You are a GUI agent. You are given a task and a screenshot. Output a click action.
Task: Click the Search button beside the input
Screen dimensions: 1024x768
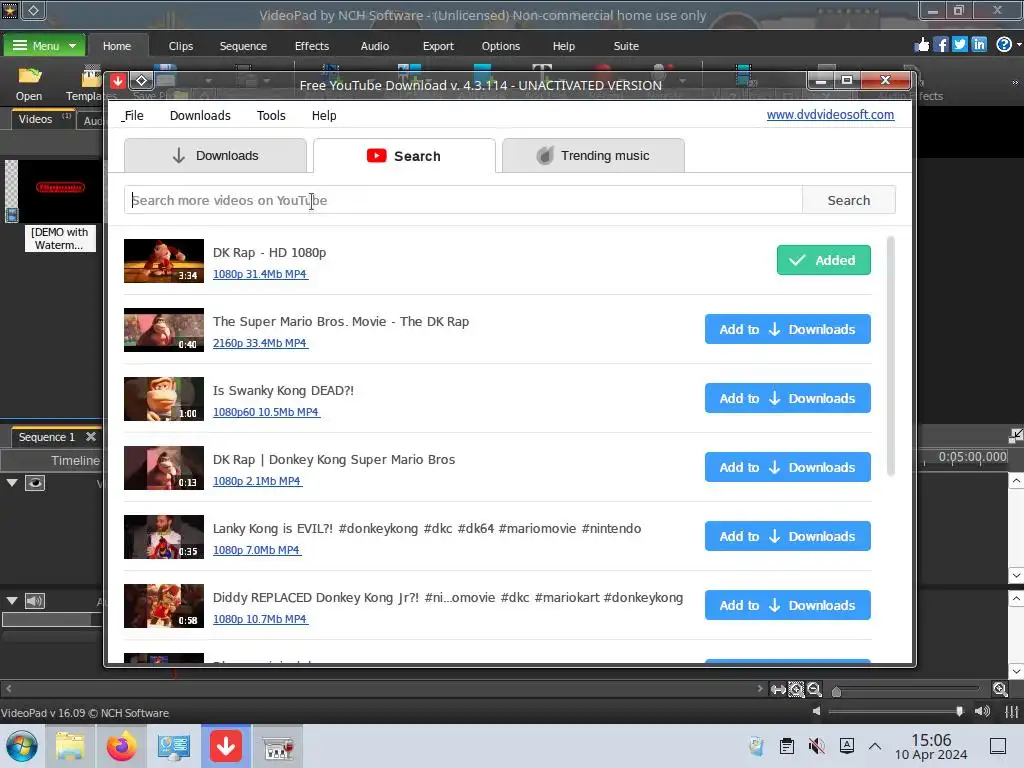[x=848, y=200]
